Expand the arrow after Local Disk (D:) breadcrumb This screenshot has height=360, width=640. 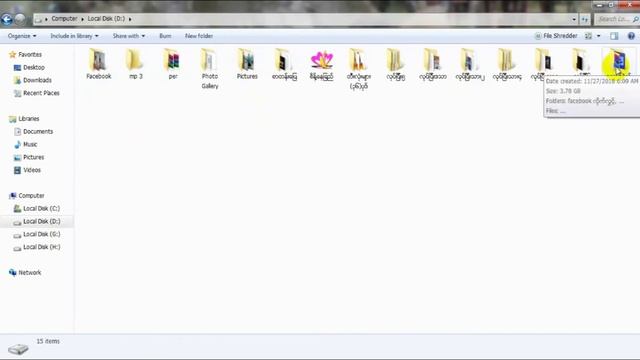point(130,19)
